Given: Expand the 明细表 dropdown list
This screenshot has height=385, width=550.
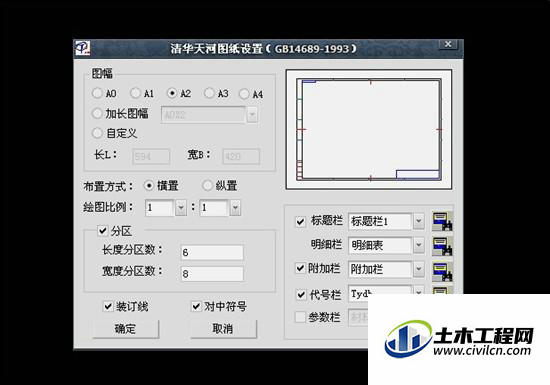Looking at the screenshot, I should pos(418,245).
